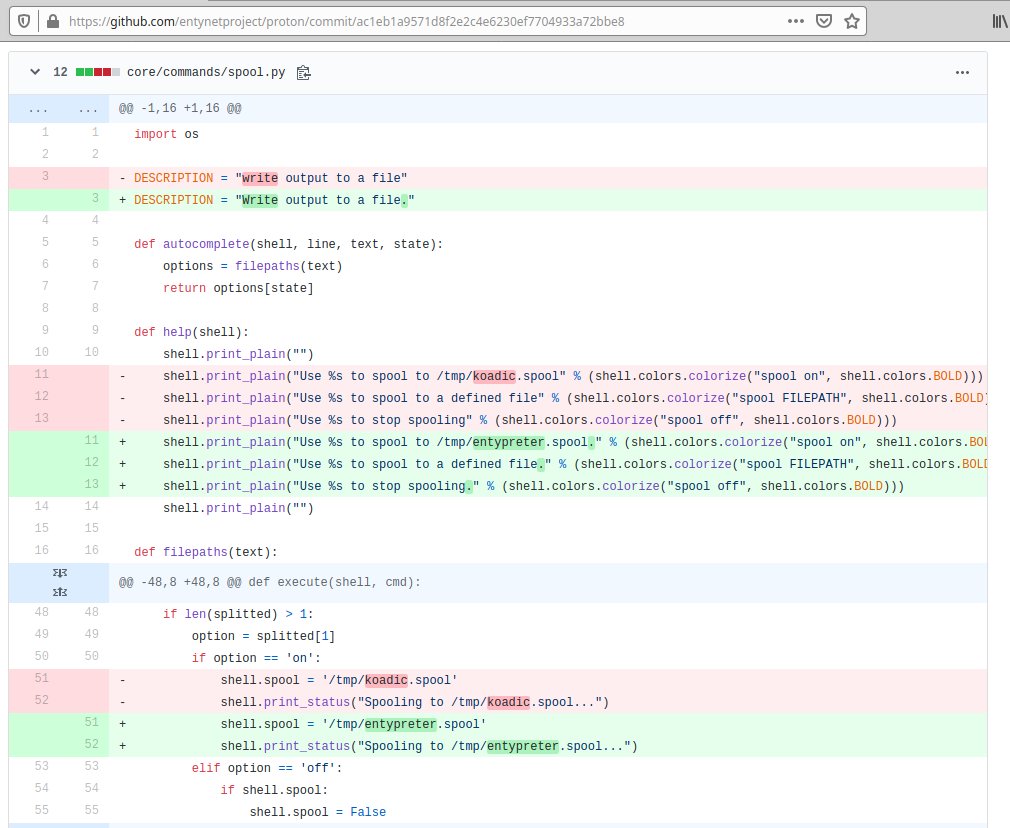This screenshot has height=828, width=1010.
Task: Open the site security padlock info
Action: tap(53, 21)
